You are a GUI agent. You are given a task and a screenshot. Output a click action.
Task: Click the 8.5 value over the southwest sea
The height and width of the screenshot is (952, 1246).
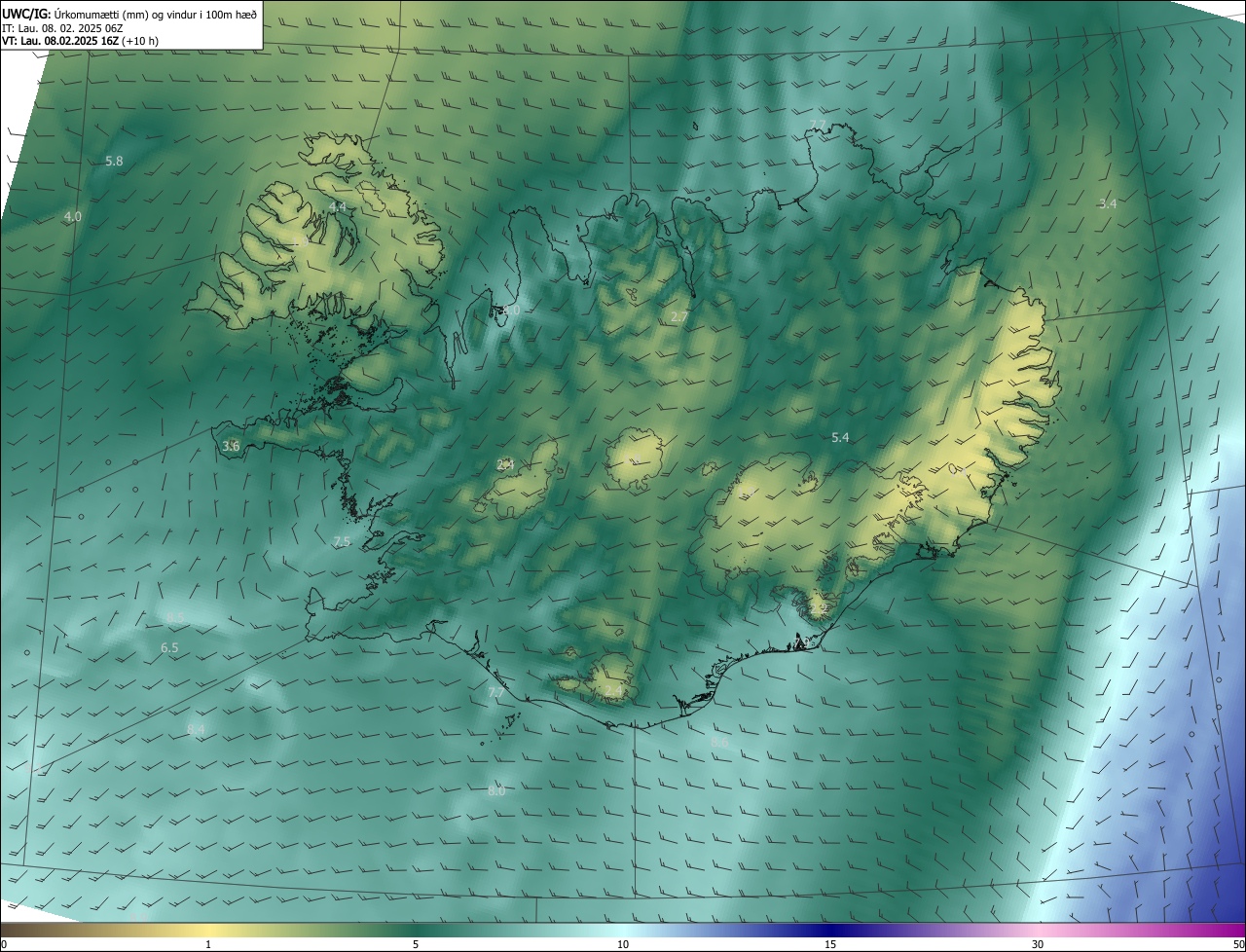[175, 617]
